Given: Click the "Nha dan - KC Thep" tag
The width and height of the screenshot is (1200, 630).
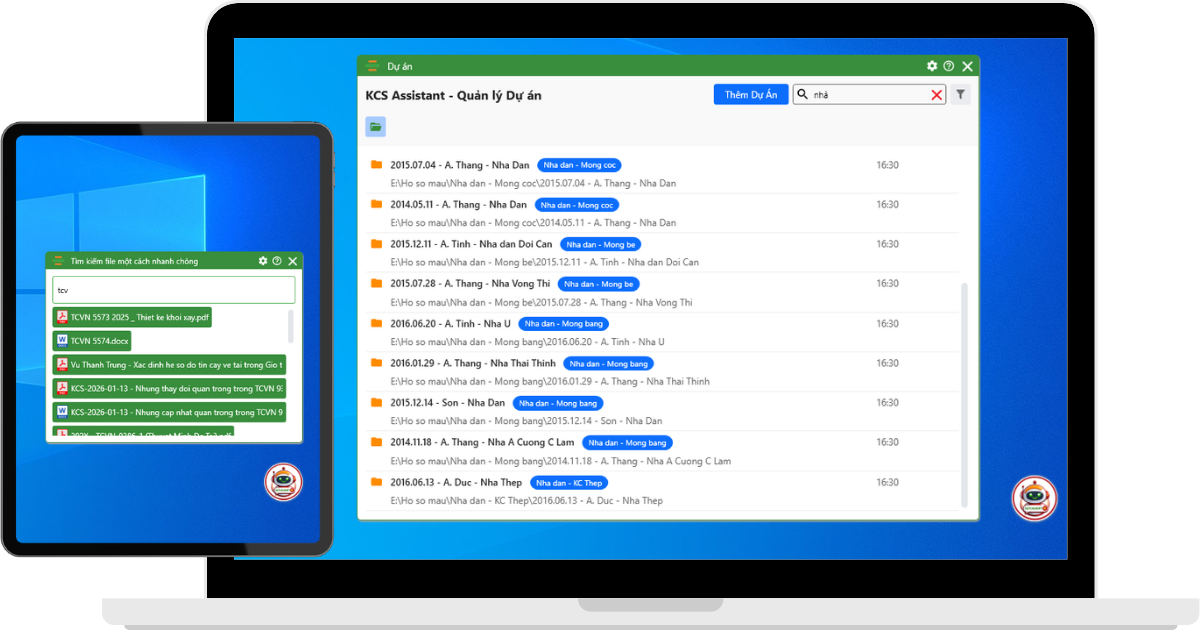Looking at the screenshot, I should [x=568, y=483].
